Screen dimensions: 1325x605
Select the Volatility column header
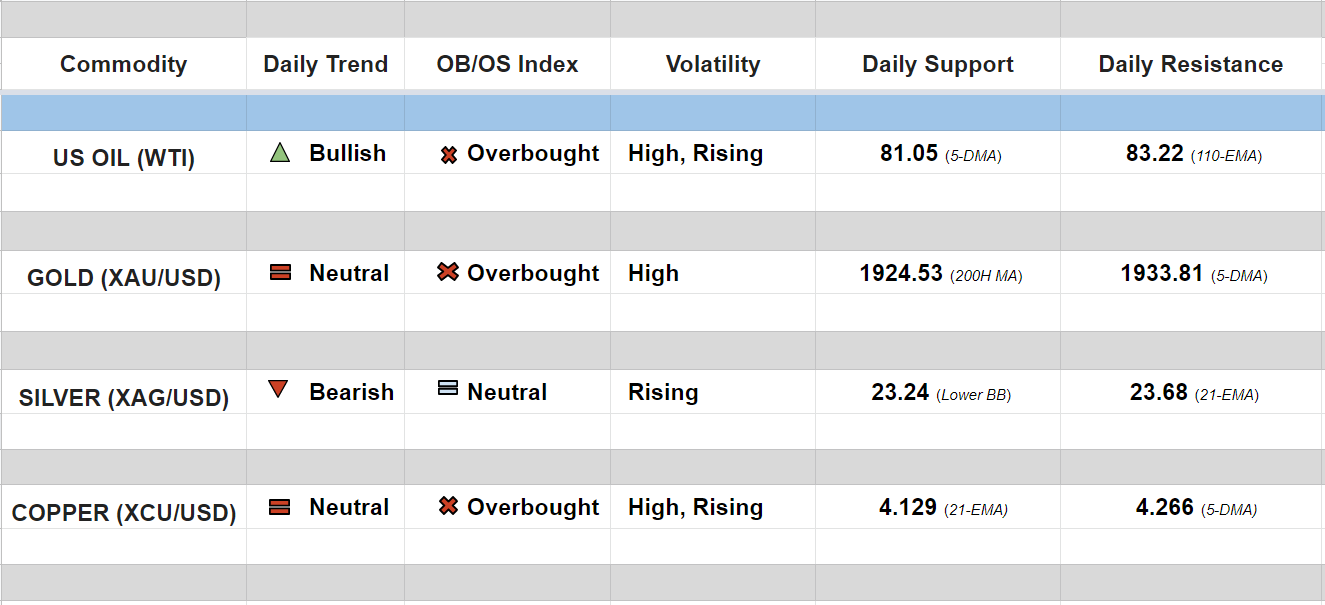coord(712,65)
